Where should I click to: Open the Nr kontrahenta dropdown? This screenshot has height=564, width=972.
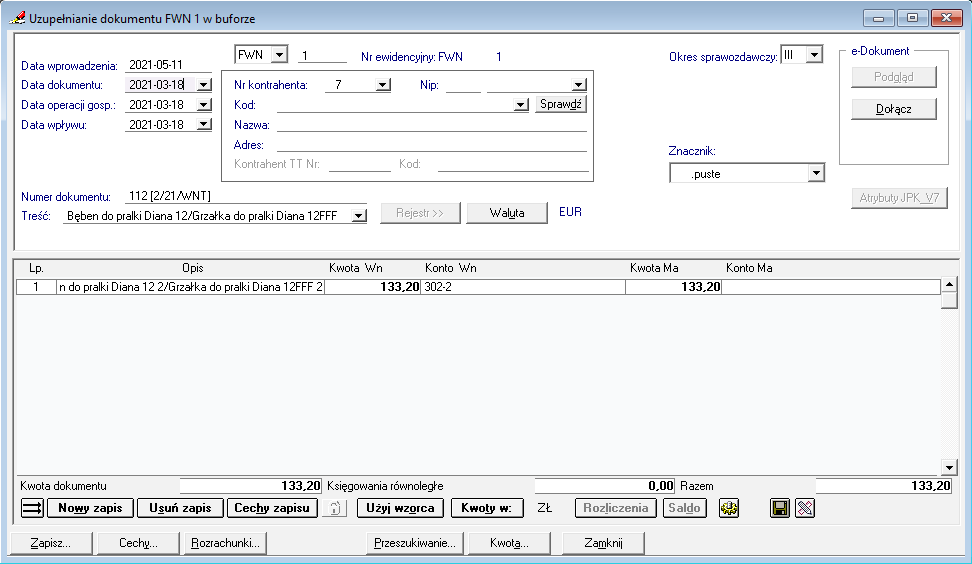tap(382, 85)
